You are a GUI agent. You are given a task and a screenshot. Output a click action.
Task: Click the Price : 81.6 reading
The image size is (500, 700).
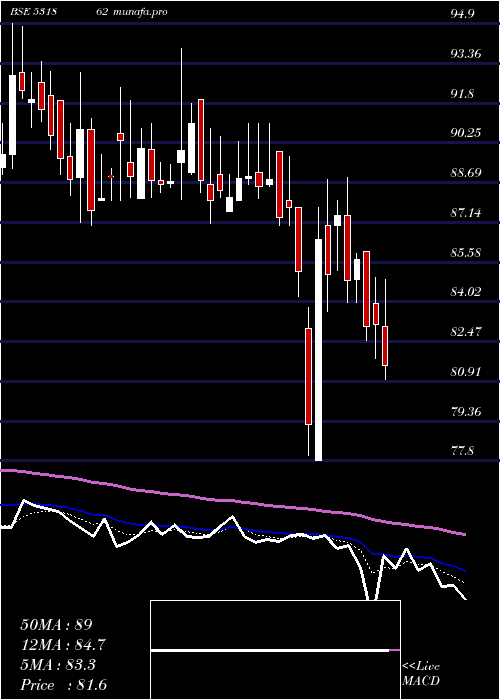click(63, 685)
